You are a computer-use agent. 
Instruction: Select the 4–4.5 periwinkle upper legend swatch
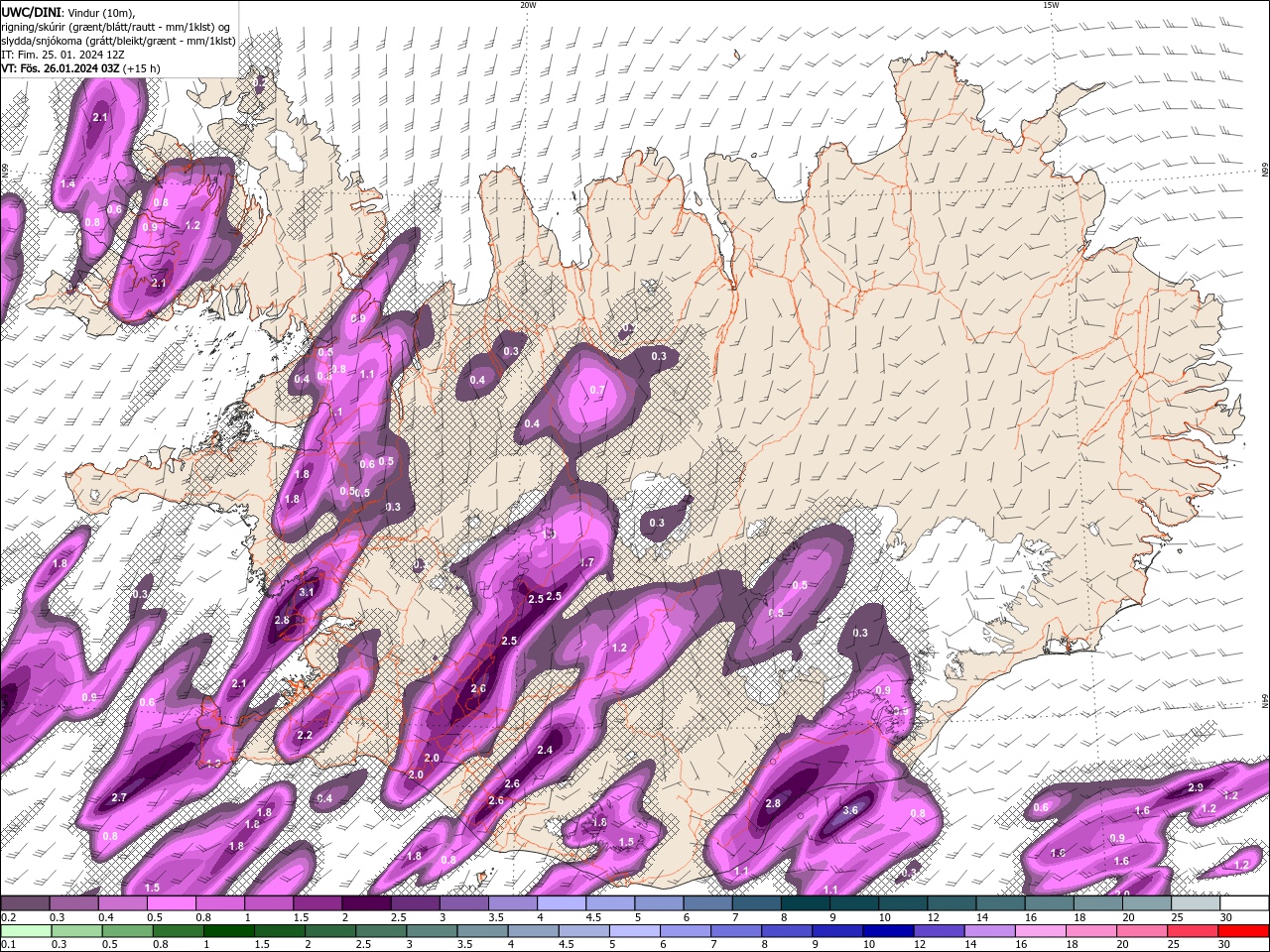(562, 903)
